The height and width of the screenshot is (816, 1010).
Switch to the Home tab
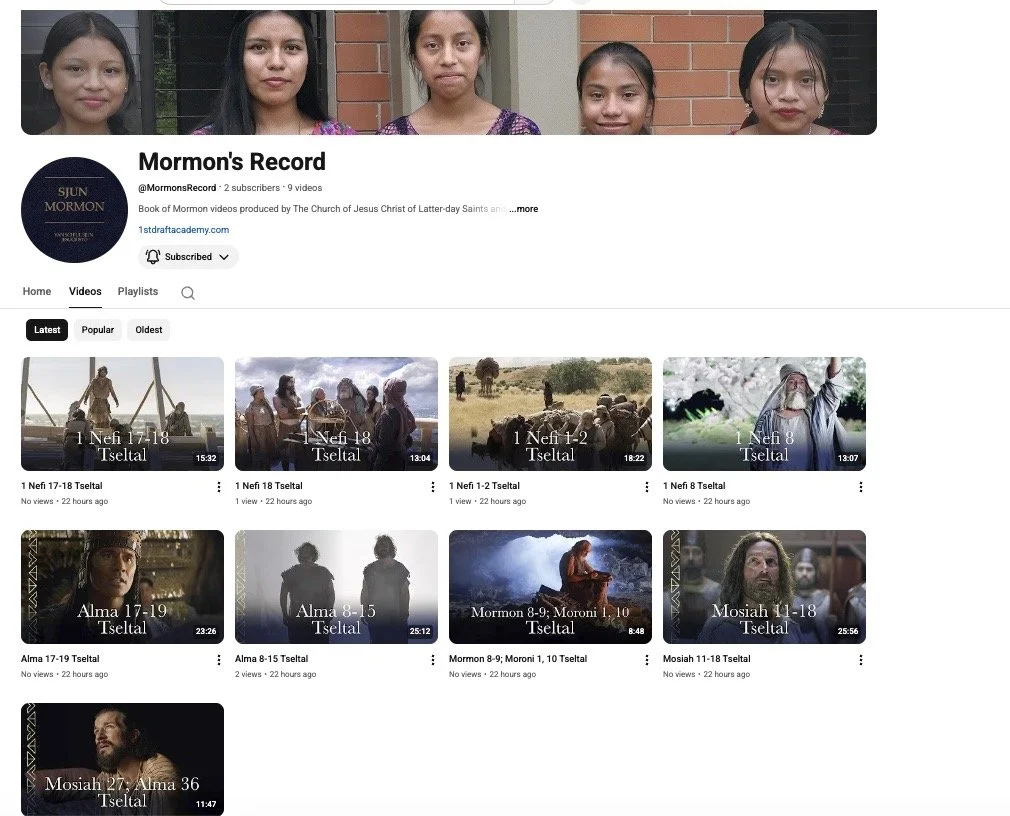[37, 291]
